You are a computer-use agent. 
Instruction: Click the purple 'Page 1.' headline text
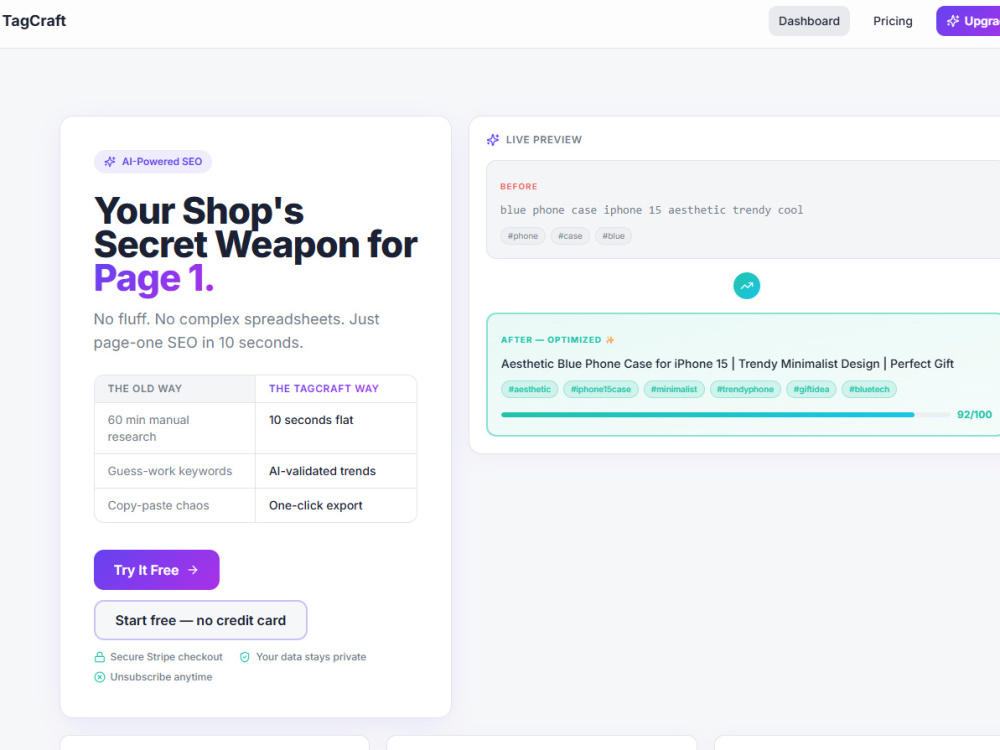pyautogui.click(x=154, y=279)
